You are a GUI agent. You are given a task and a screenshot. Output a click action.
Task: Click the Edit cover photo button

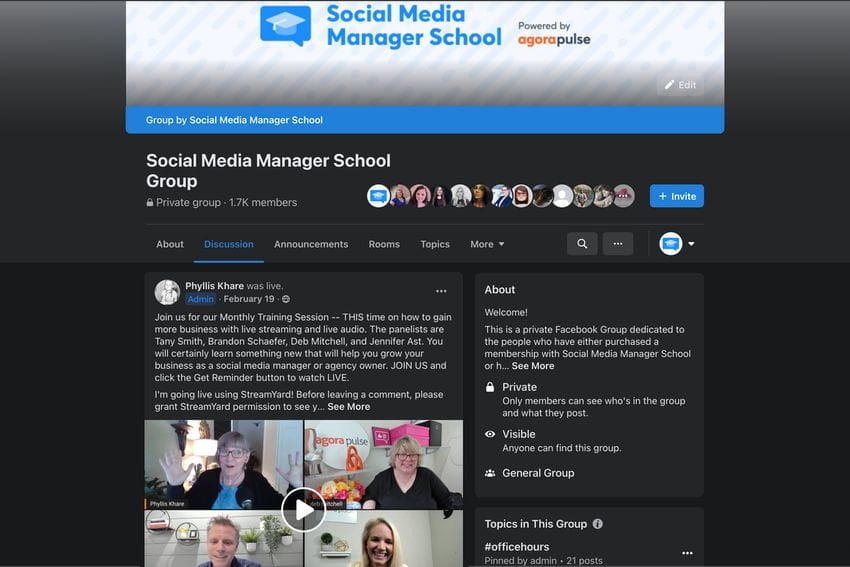point(680,85)
